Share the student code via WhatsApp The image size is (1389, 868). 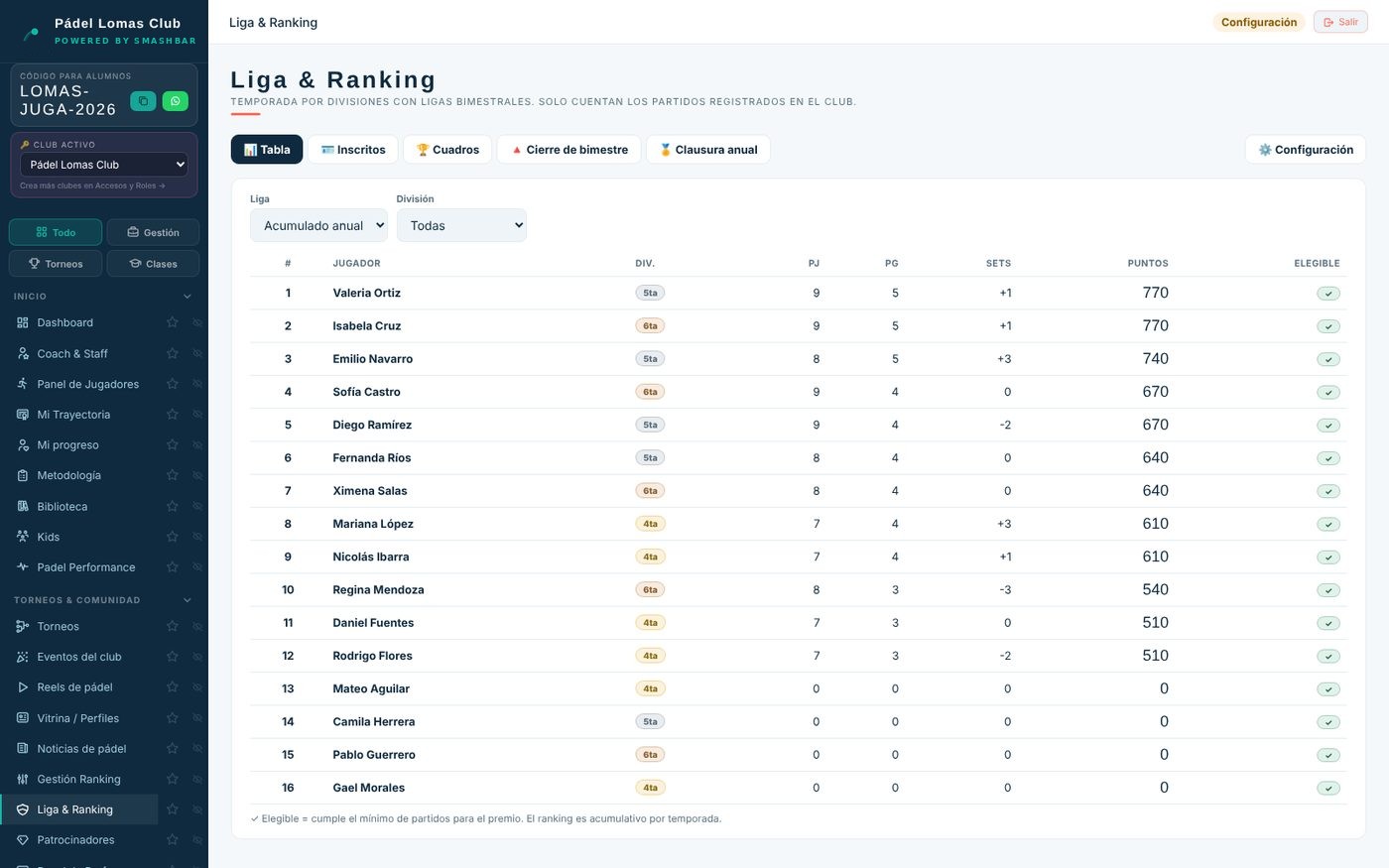click(176, 100)
